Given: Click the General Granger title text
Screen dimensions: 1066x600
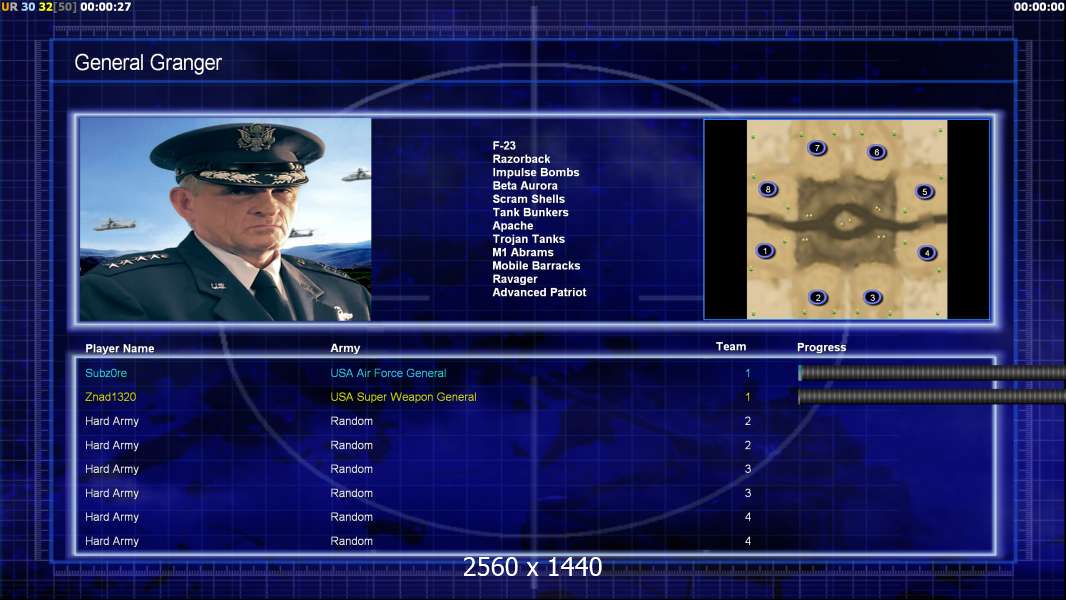Looking at the screenshot, I should coord(148,63).
